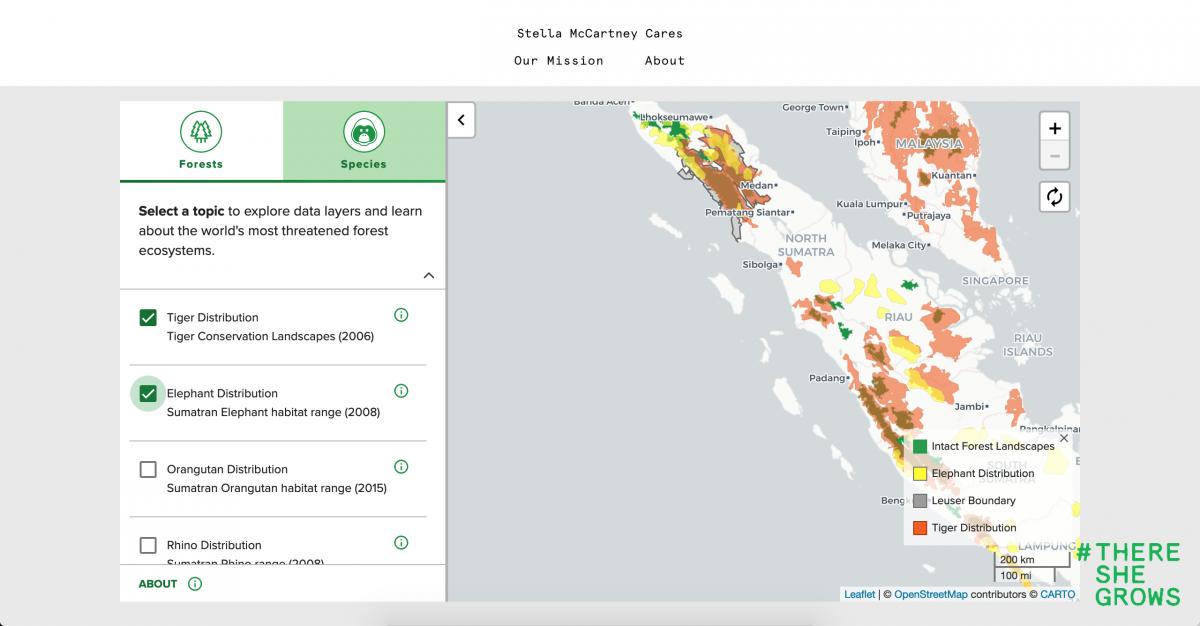Click the Leuser Boundary gray swatch
This screenshot has height=626, width=1200.
click(920, 500)
